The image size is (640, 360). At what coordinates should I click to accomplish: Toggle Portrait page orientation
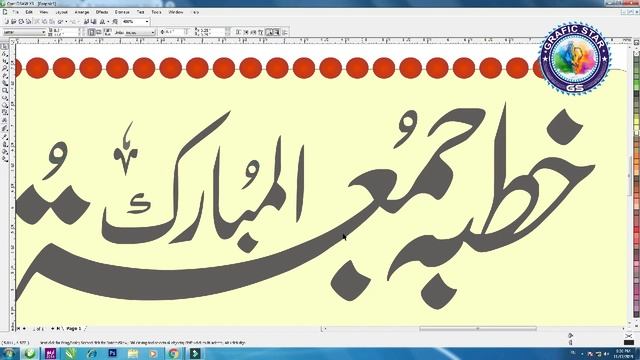click(91, 32)
